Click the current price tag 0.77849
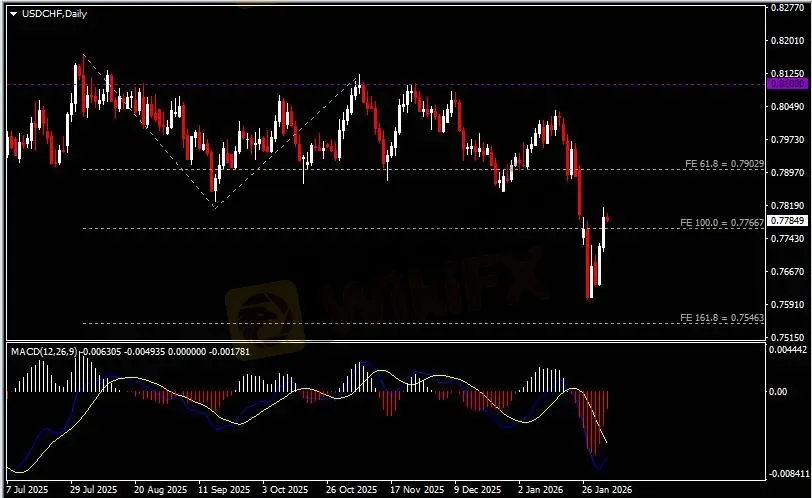812x498 pixels. (787, 220)
